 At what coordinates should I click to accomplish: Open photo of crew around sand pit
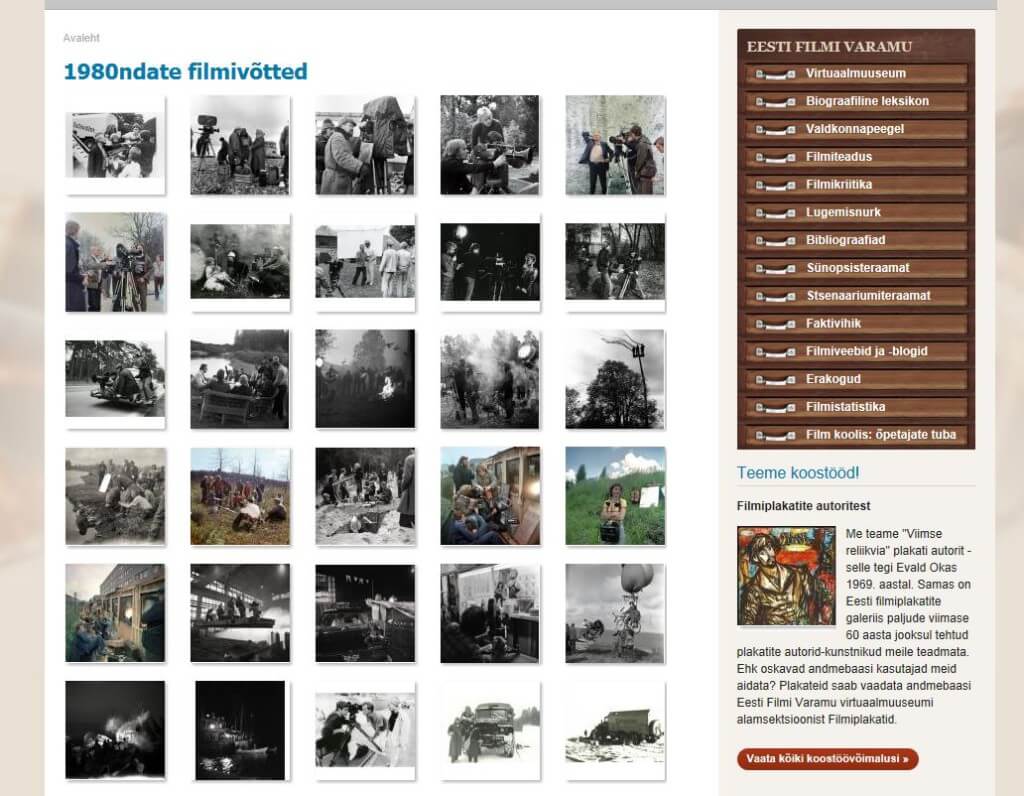click(365, 496)
